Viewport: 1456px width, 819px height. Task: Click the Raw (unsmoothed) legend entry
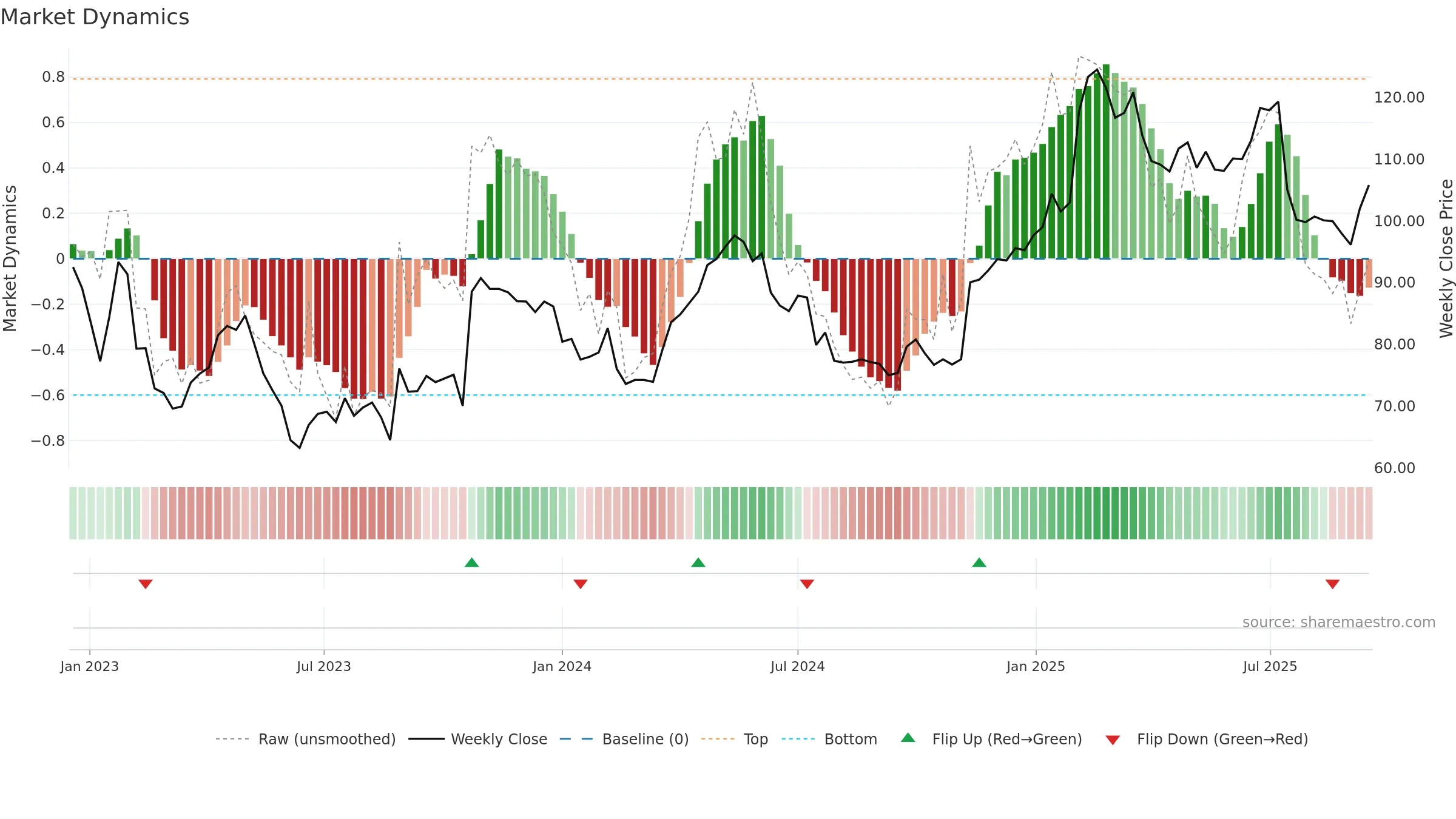(x=305, y=739)
